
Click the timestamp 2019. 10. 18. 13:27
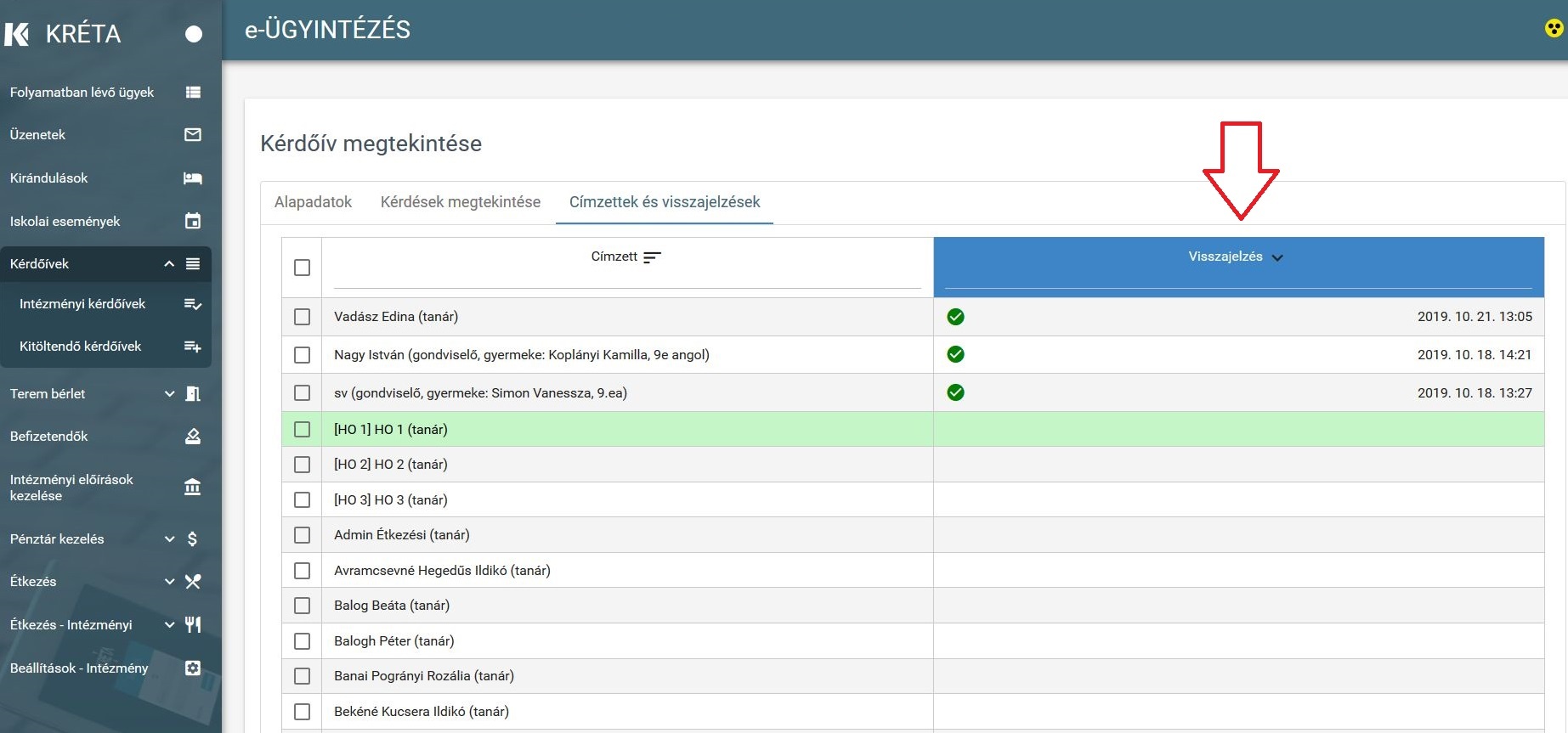[x=1475, y=393]
